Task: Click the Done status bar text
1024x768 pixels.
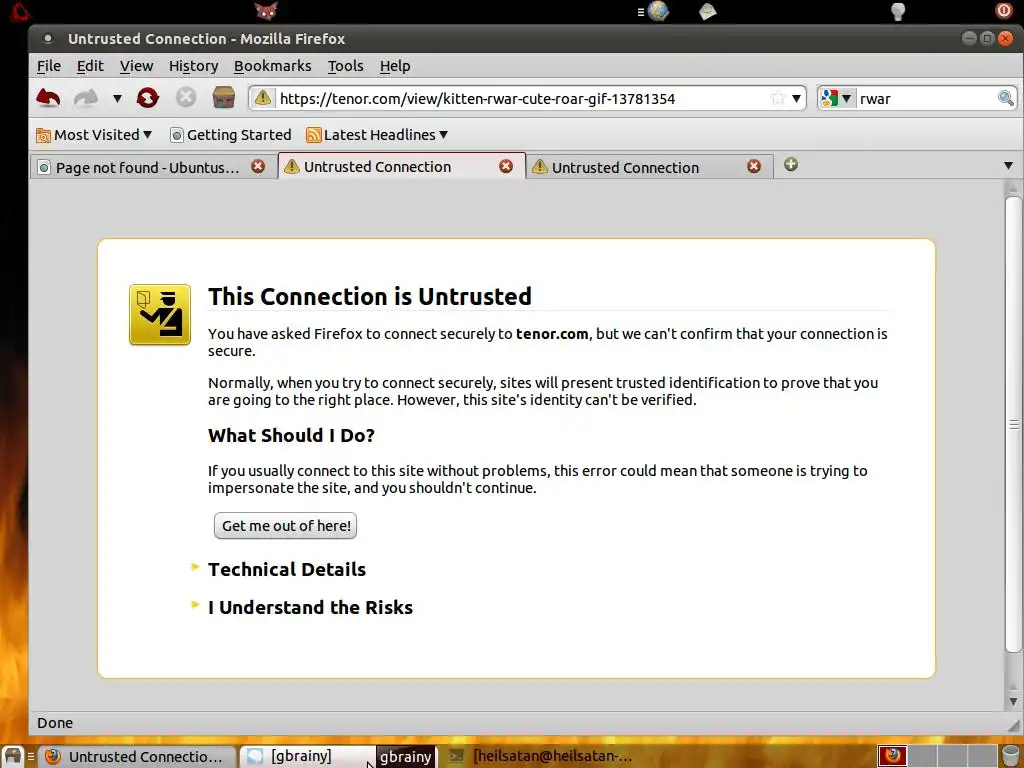Action: click(x=55, y=723)
